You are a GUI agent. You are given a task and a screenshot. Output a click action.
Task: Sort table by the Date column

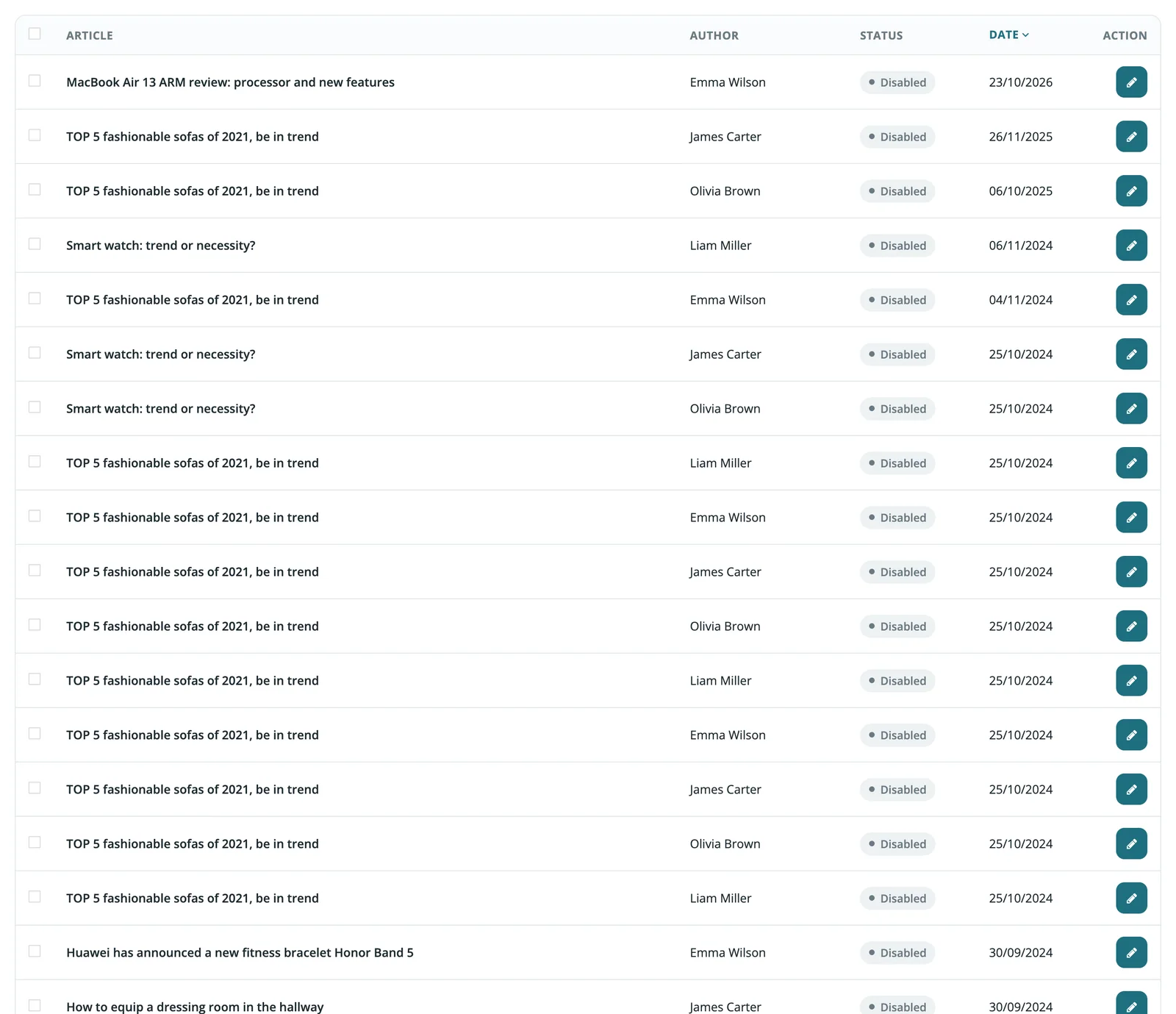1008,35
